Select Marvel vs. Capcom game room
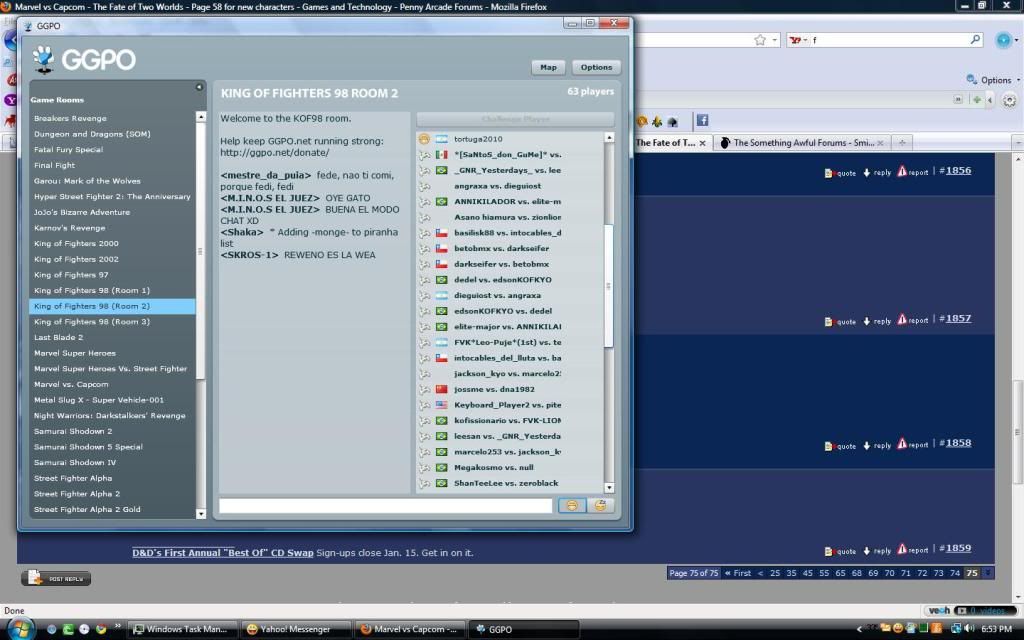 (71, 384)
